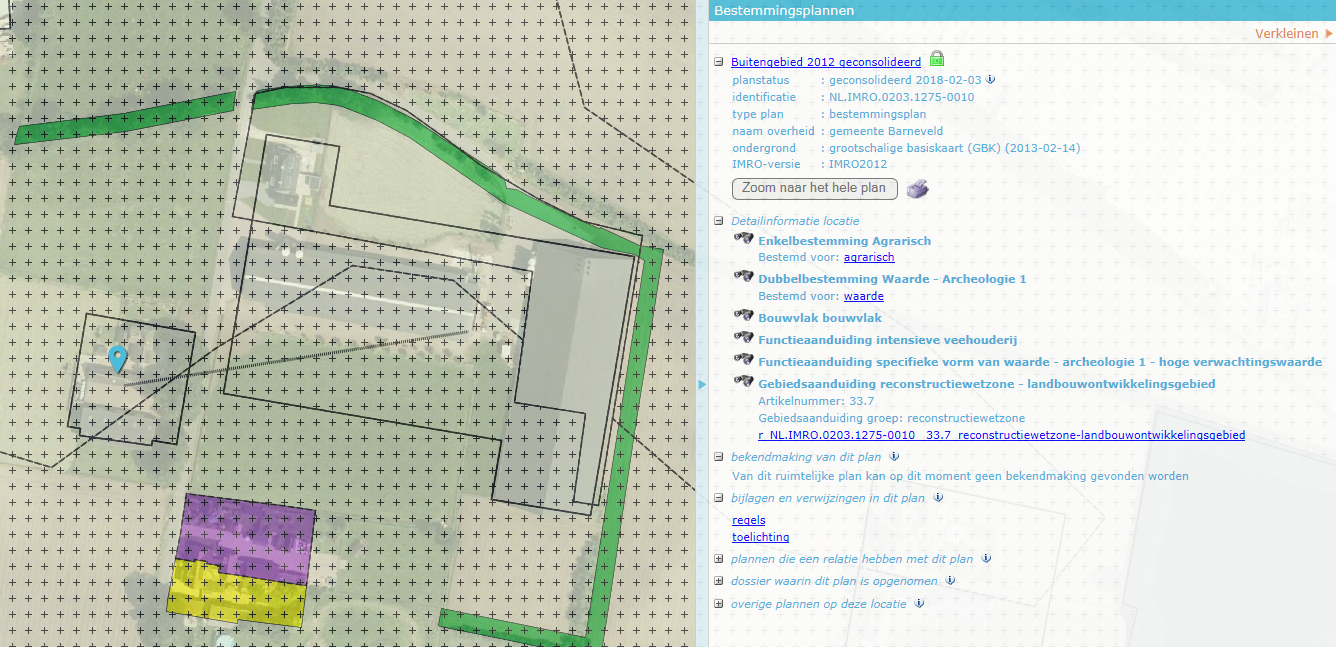
Task: Click the Bestemmingsplannen panel title
Action: (x=784, y=10)
